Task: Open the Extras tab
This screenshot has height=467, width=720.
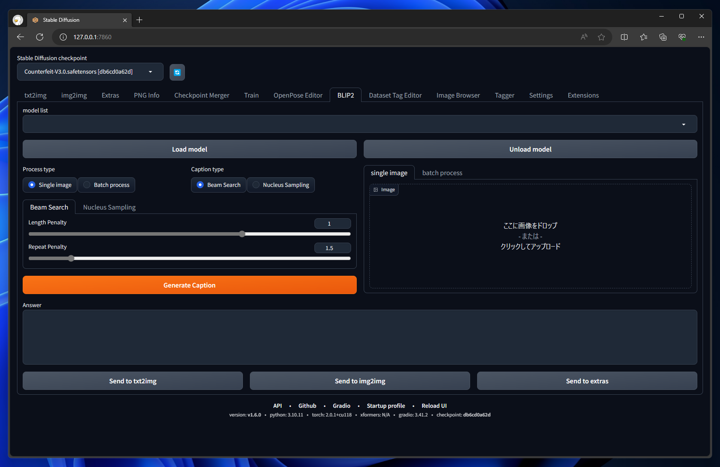Action: tap(110, 96)
